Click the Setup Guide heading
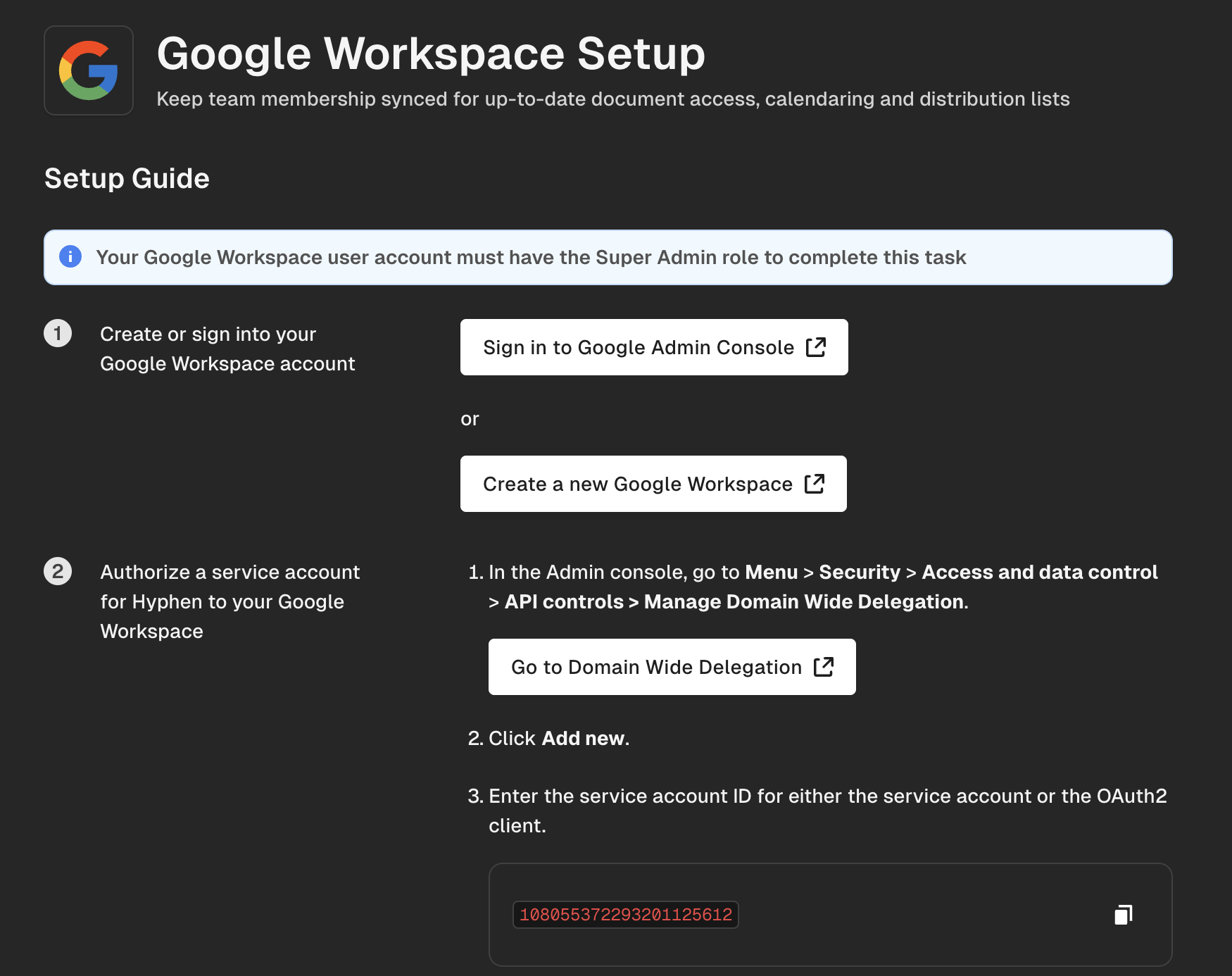This screenshot has width=1232, height=976. (x=127, y=178)
